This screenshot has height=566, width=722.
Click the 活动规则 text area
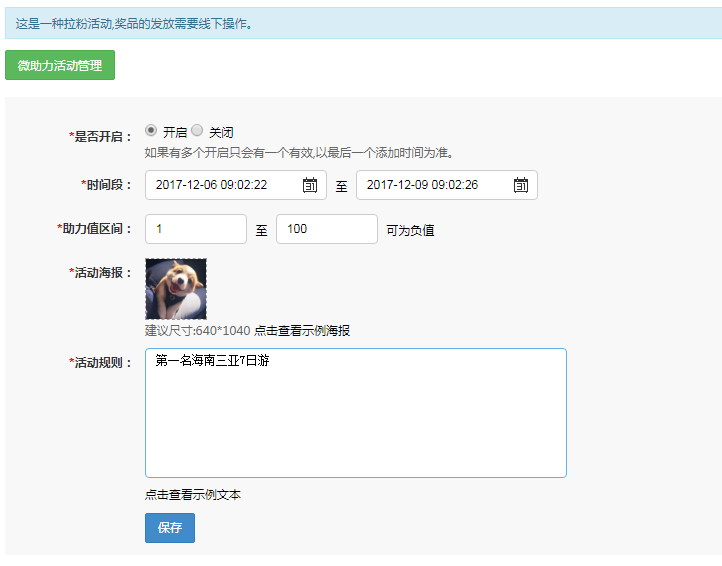coord(355,413)
